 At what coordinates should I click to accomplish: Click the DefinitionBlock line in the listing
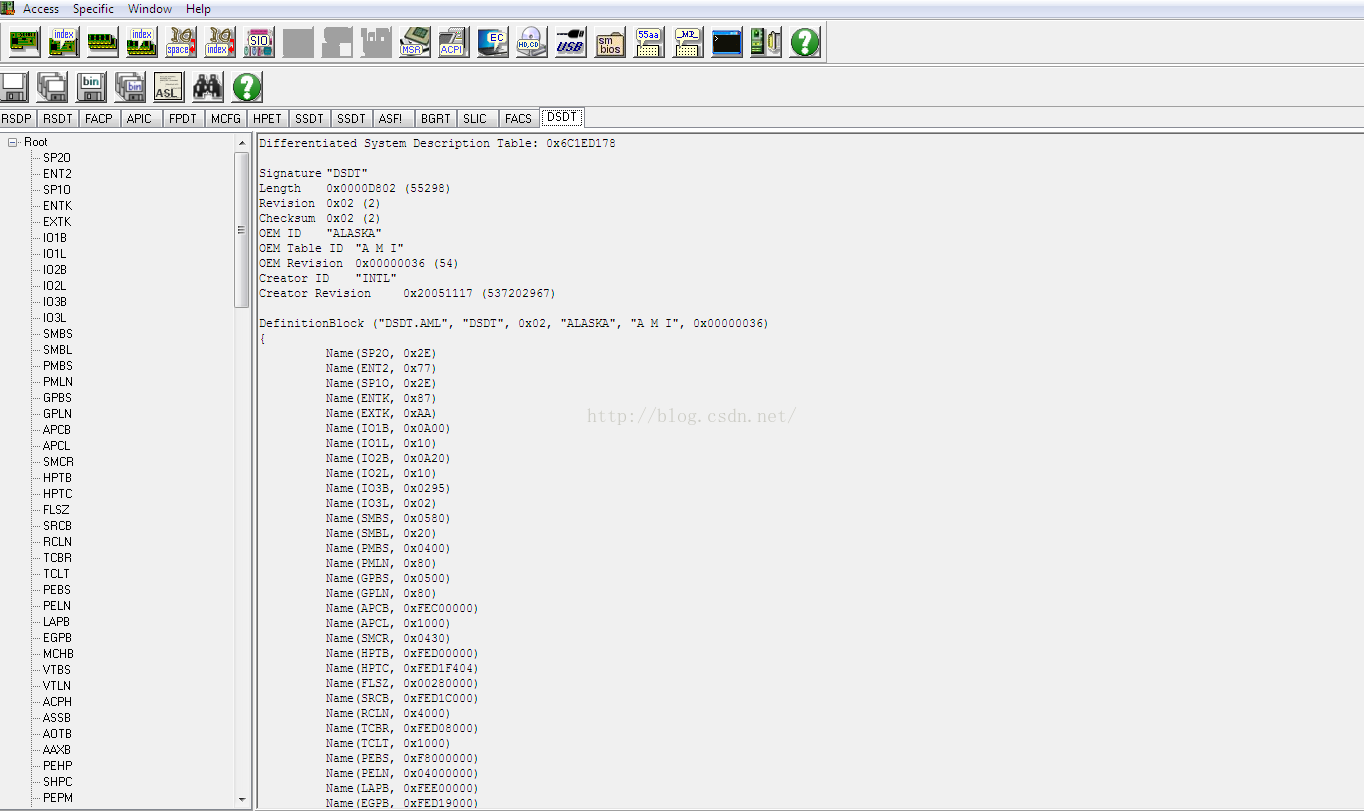(513, 323)
